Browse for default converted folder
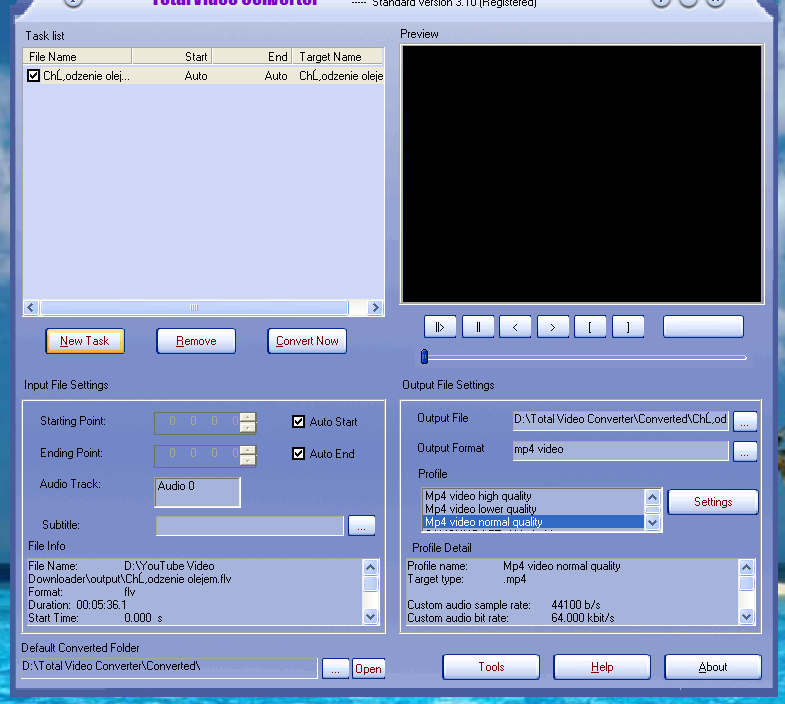Viewport: 785px width, 704px height. coord(335,668)
